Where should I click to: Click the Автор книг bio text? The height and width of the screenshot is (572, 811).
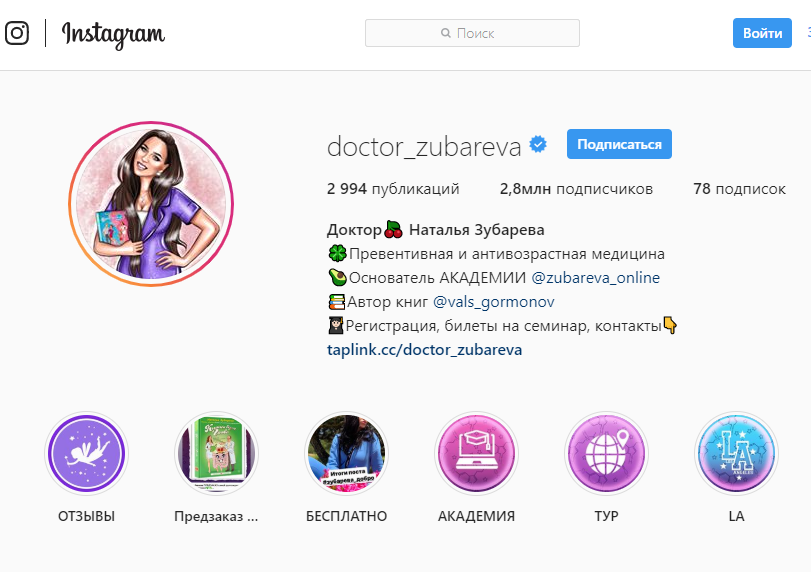387,302
